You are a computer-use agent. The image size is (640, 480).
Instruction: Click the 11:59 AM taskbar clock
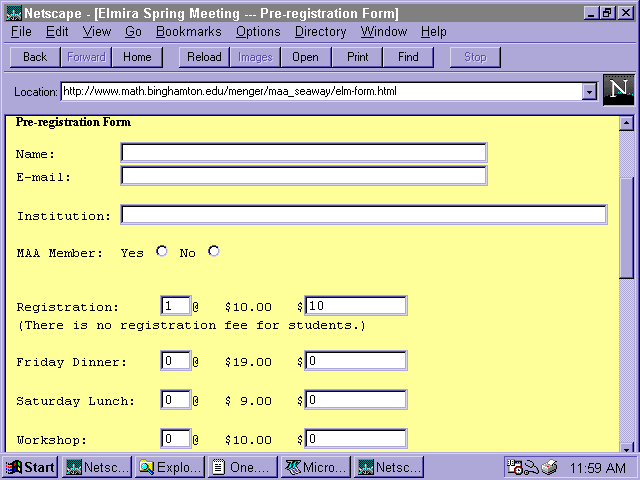[x=598, y=468]
